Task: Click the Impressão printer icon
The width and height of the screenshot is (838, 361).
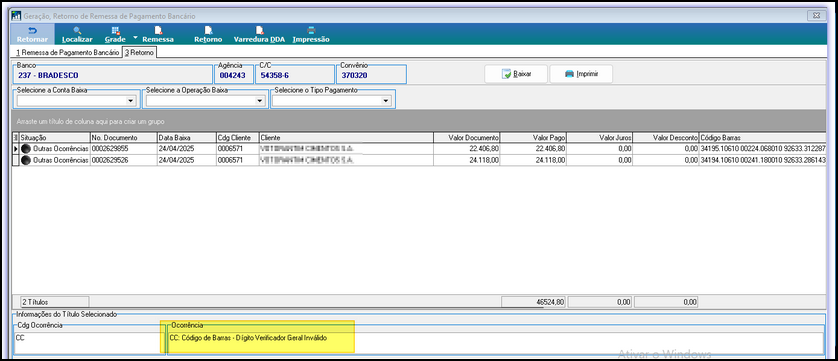Action: coord(311,34)
